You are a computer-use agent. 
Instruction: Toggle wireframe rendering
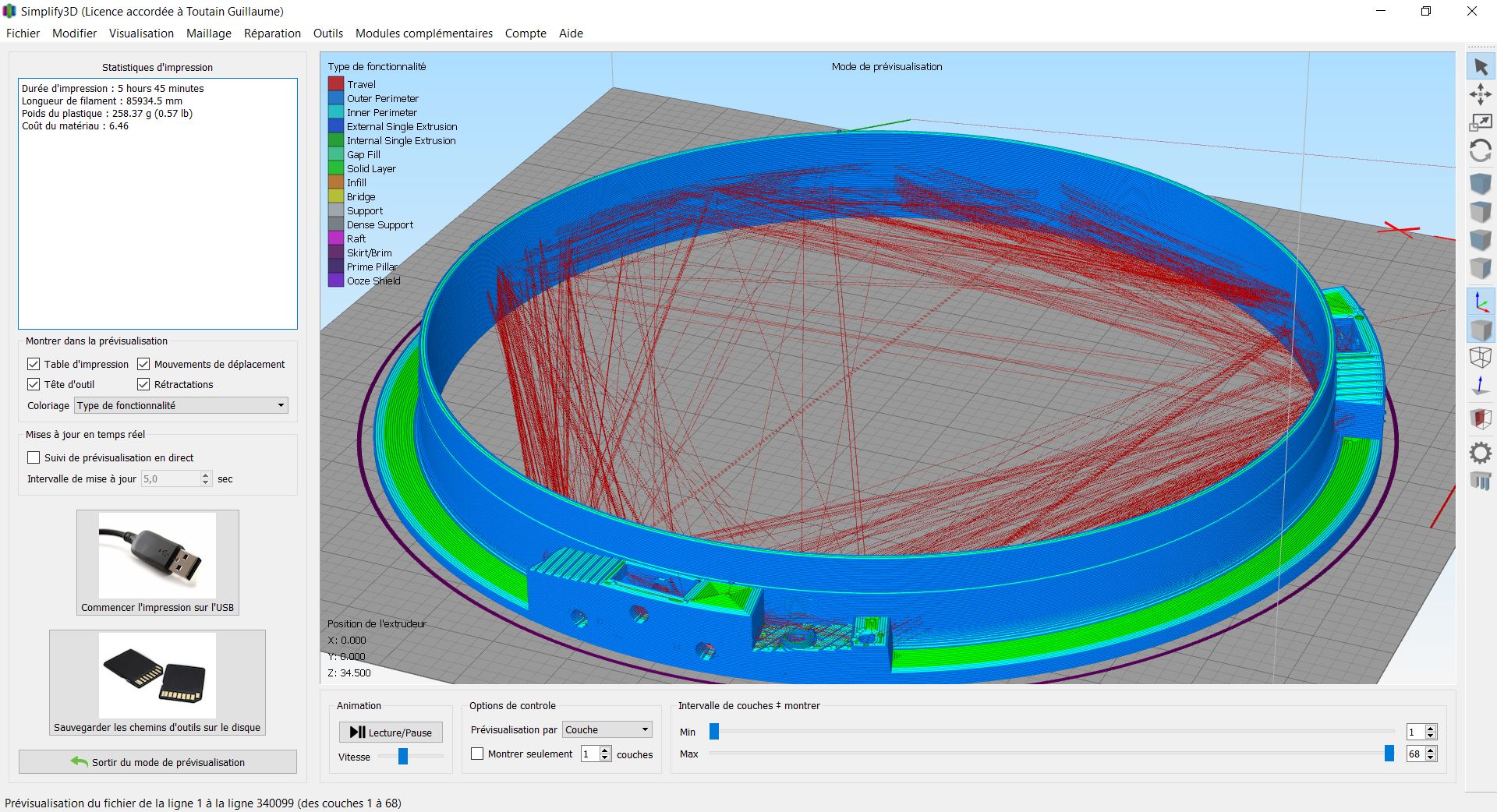tap(1480, 358)
